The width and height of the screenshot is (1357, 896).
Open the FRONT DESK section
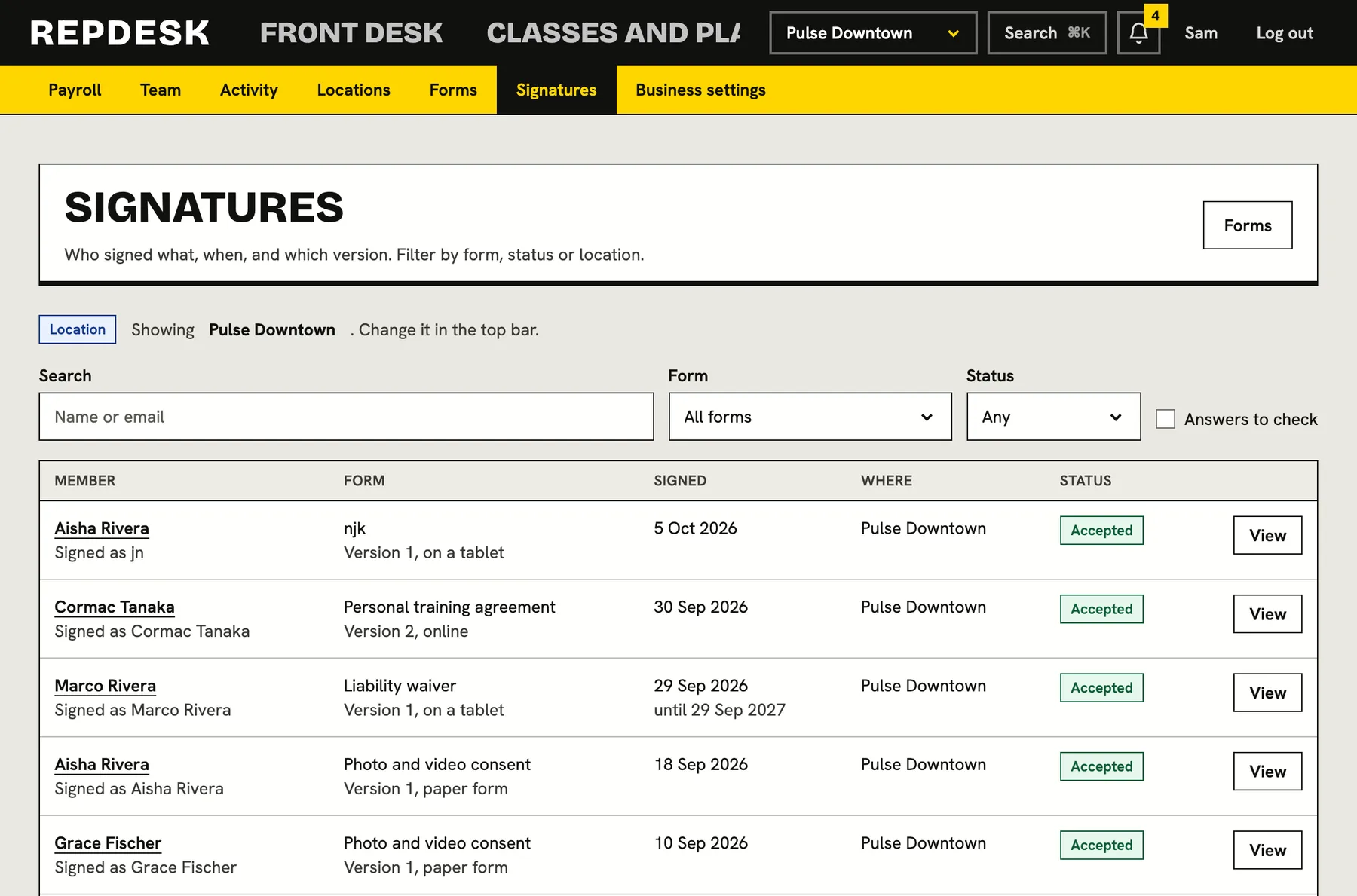(x=351, y=33)
